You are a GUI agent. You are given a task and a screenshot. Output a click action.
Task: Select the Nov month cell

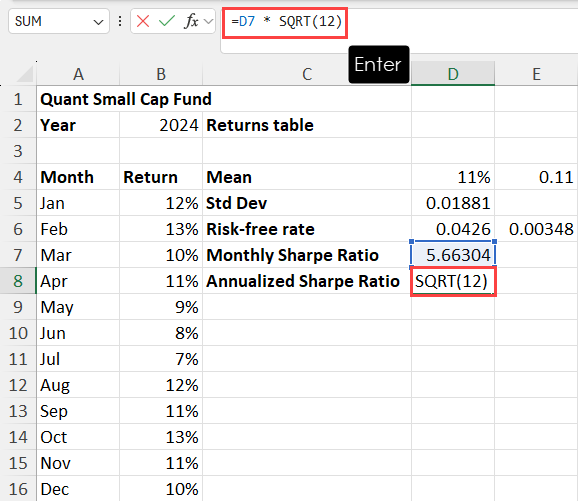pos(78,463)
